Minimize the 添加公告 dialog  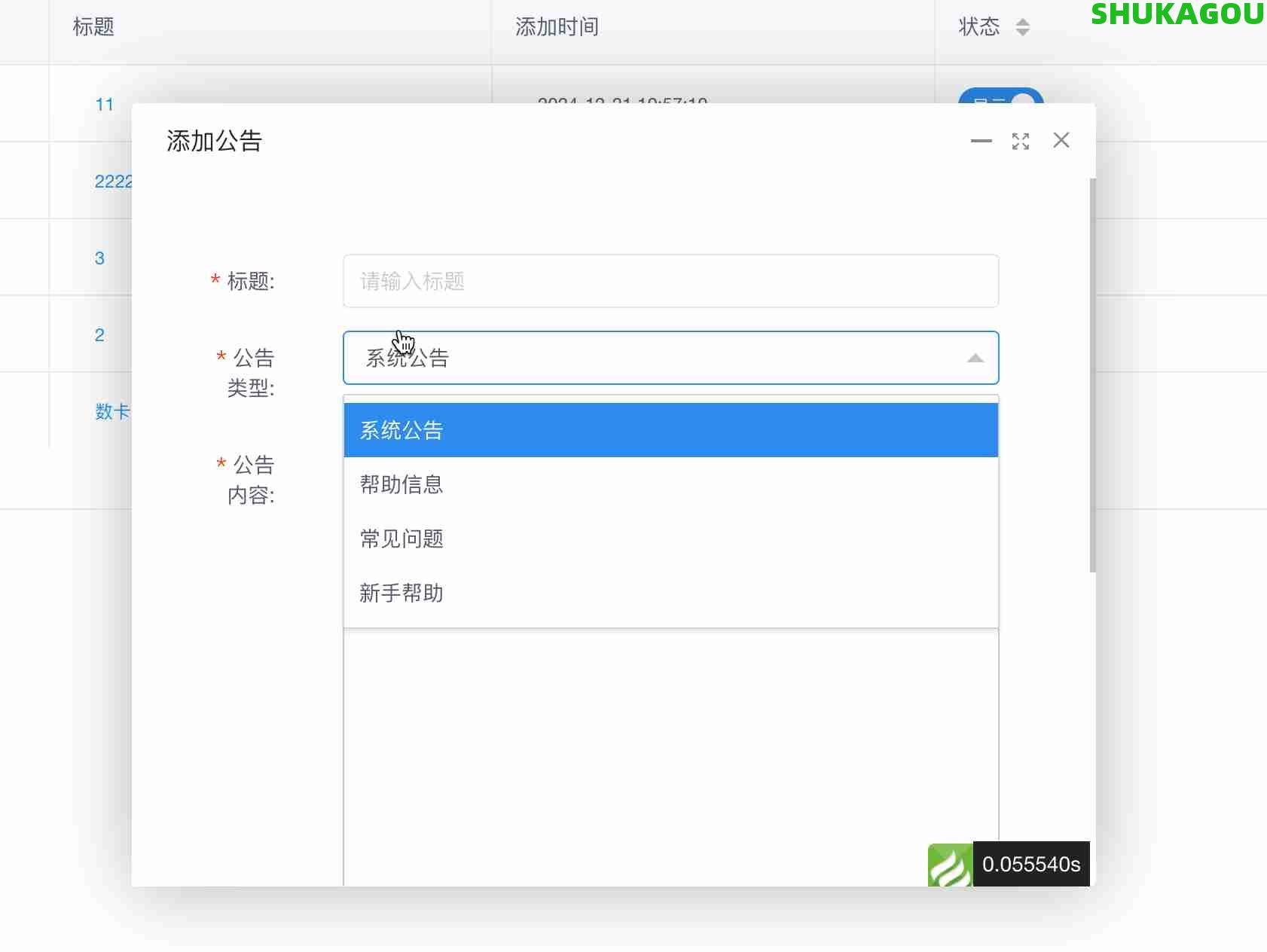click(982, 141)
